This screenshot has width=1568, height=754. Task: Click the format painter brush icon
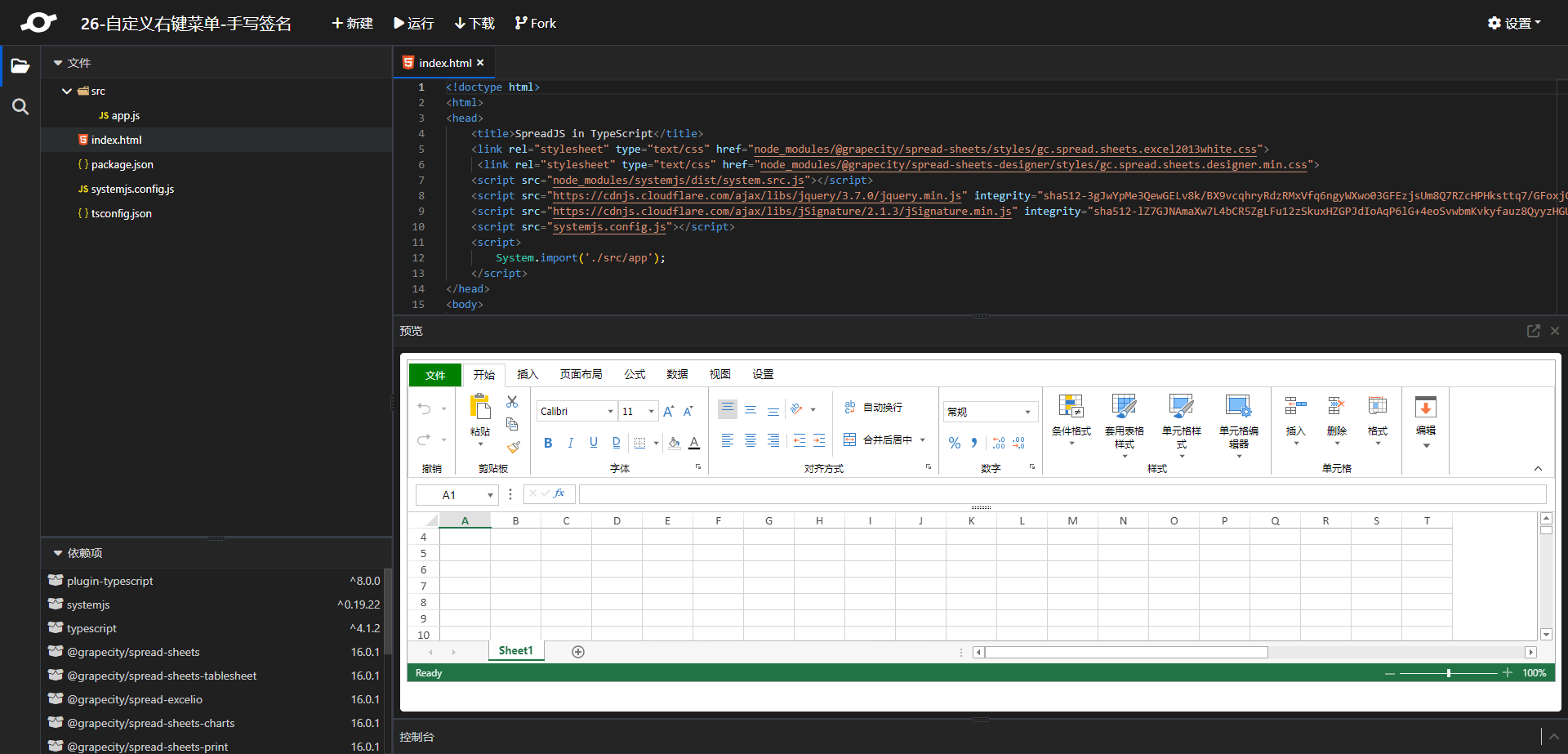(x=513, y=447)
